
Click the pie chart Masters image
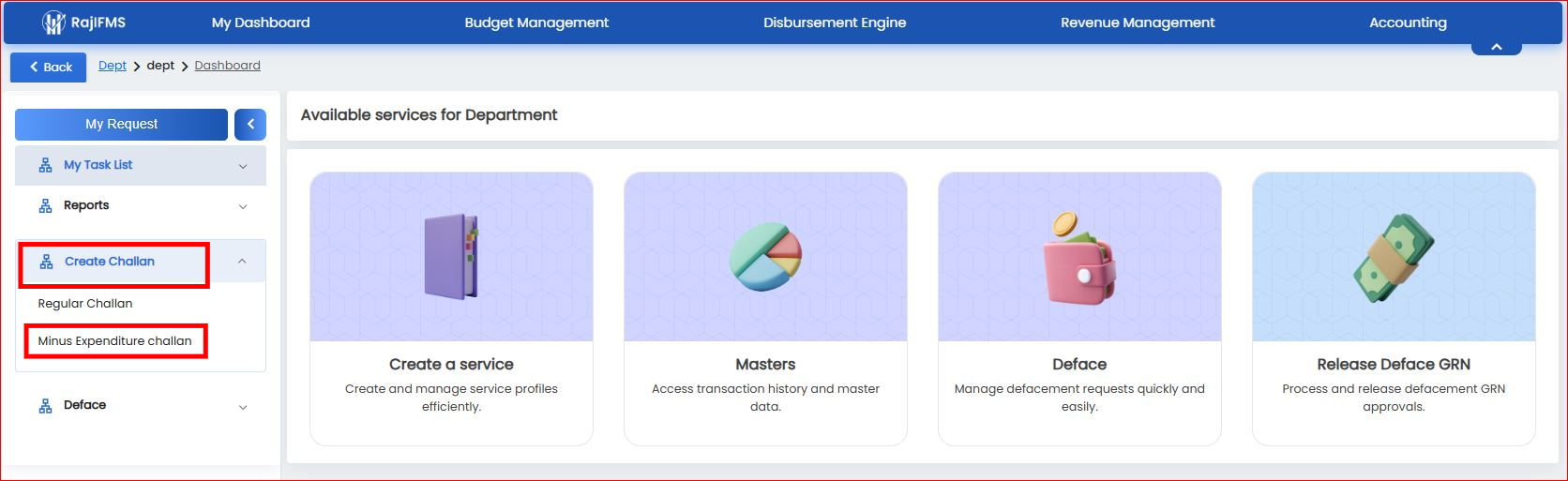[765, 257]
